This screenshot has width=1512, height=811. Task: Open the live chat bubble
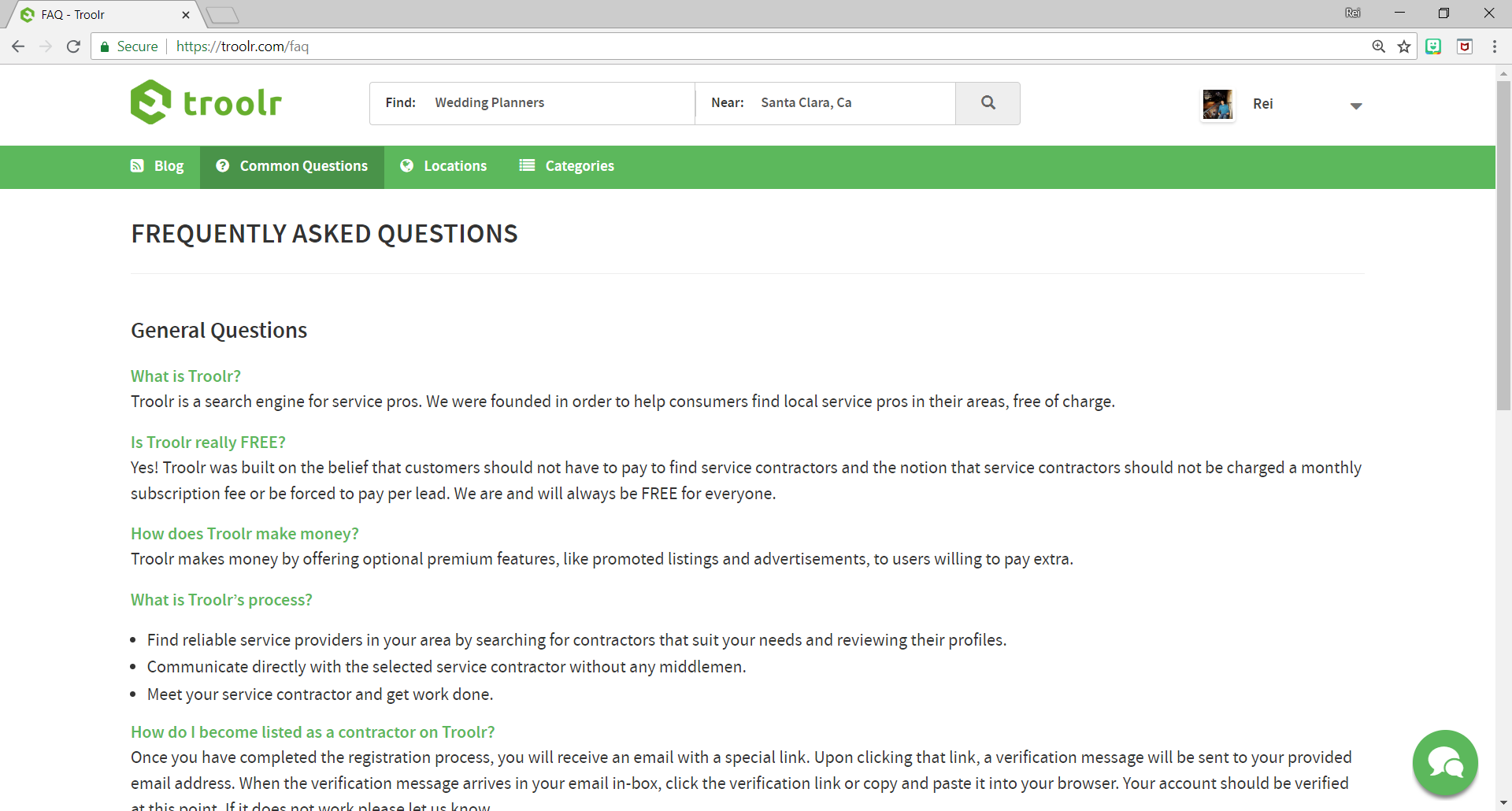click(x=1445, y=763)
